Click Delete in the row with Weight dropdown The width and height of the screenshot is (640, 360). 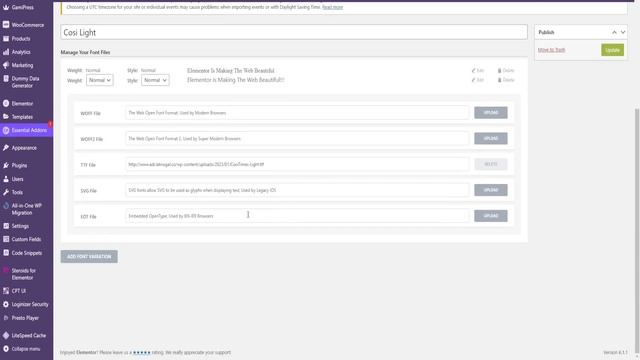coord(506,80)
